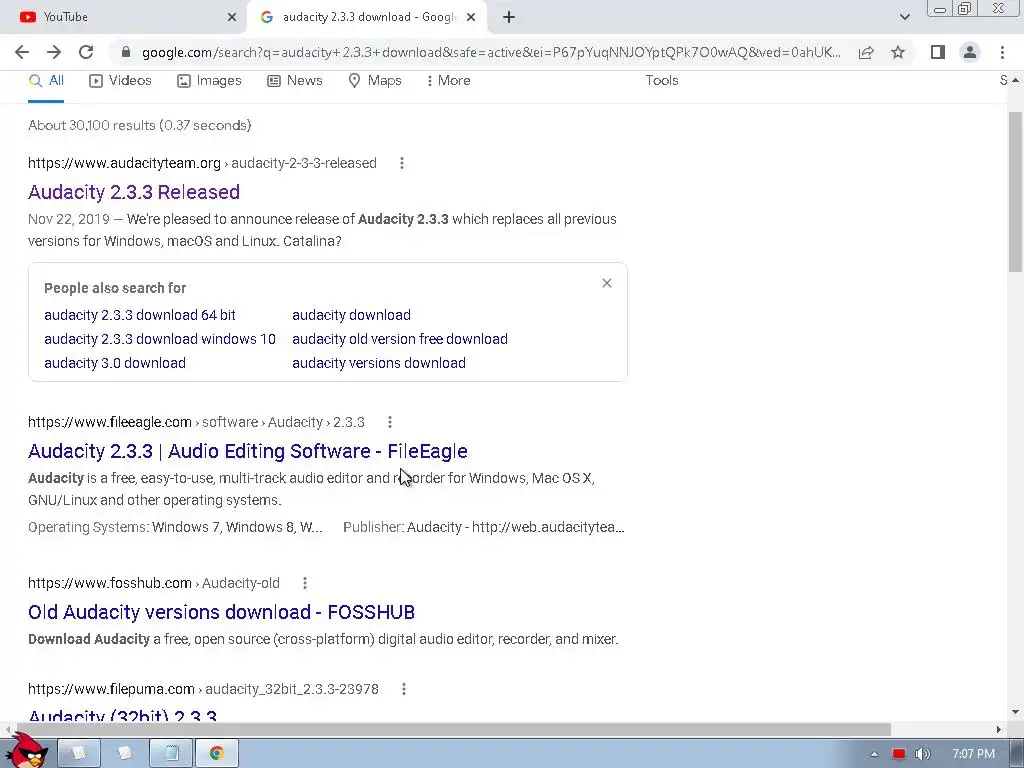
Task: Search audacity 2.3.3 download windows 10
Action: [160, 339]
